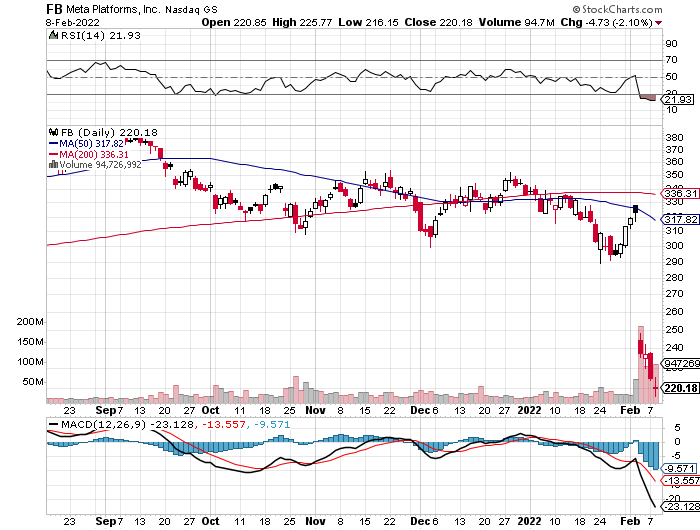
Task: Click the chart date 8-Feb-2022
Action: [73, 22]
